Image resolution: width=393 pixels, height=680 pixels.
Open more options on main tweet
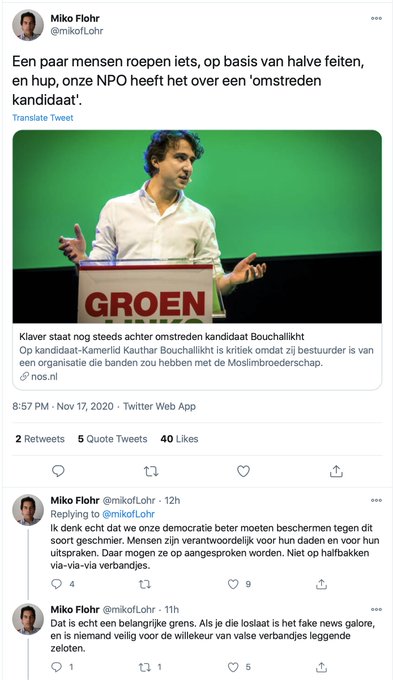click(377, 18)
